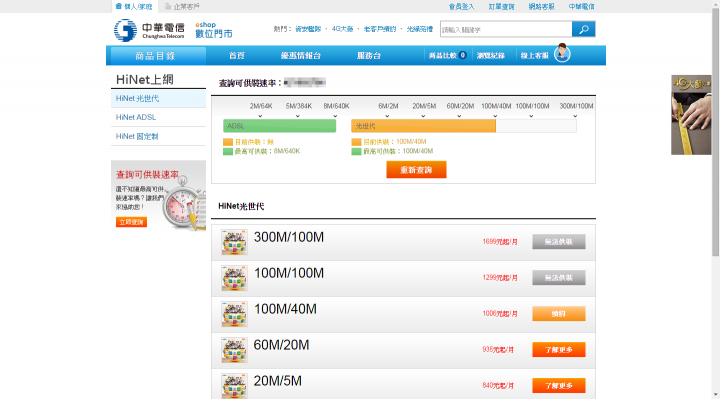Click the 1299元 monthly price text
This screenshot has height=399, width=720.
tap(500, 277)
